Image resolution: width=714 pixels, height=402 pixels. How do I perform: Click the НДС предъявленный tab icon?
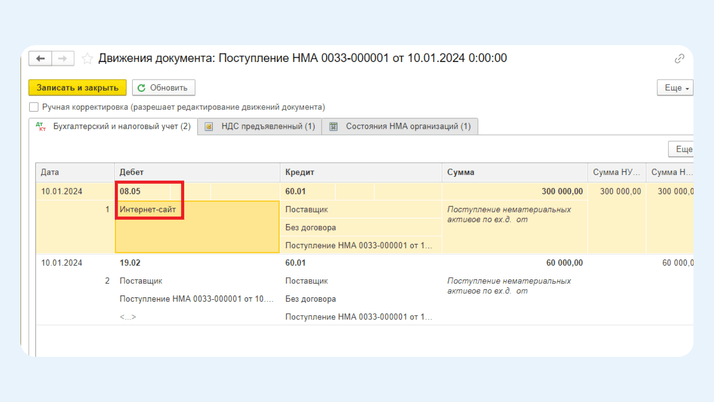(x=209, y=127)
